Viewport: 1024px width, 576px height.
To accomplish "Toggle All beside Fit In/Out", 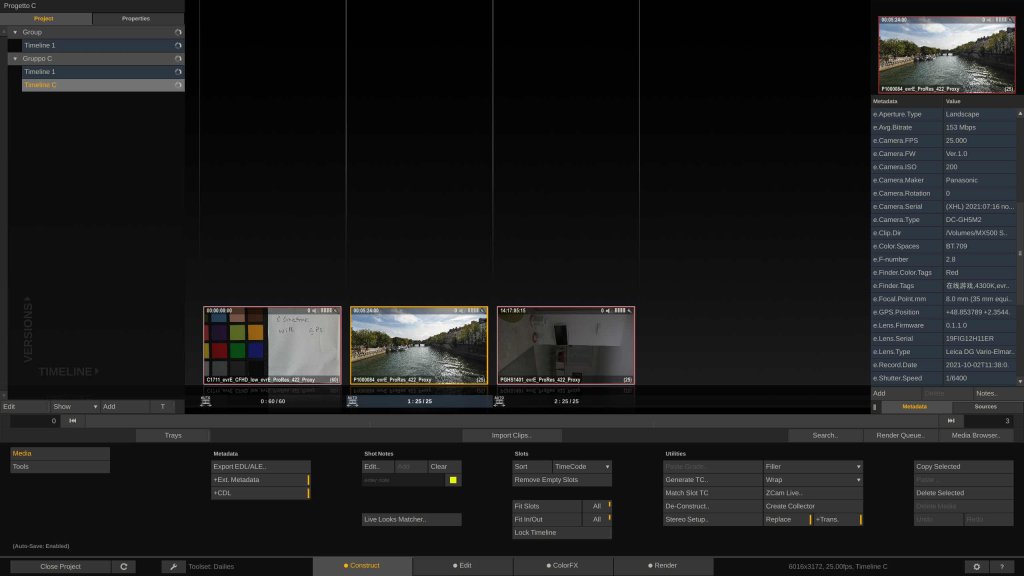I will click(597, 519).
